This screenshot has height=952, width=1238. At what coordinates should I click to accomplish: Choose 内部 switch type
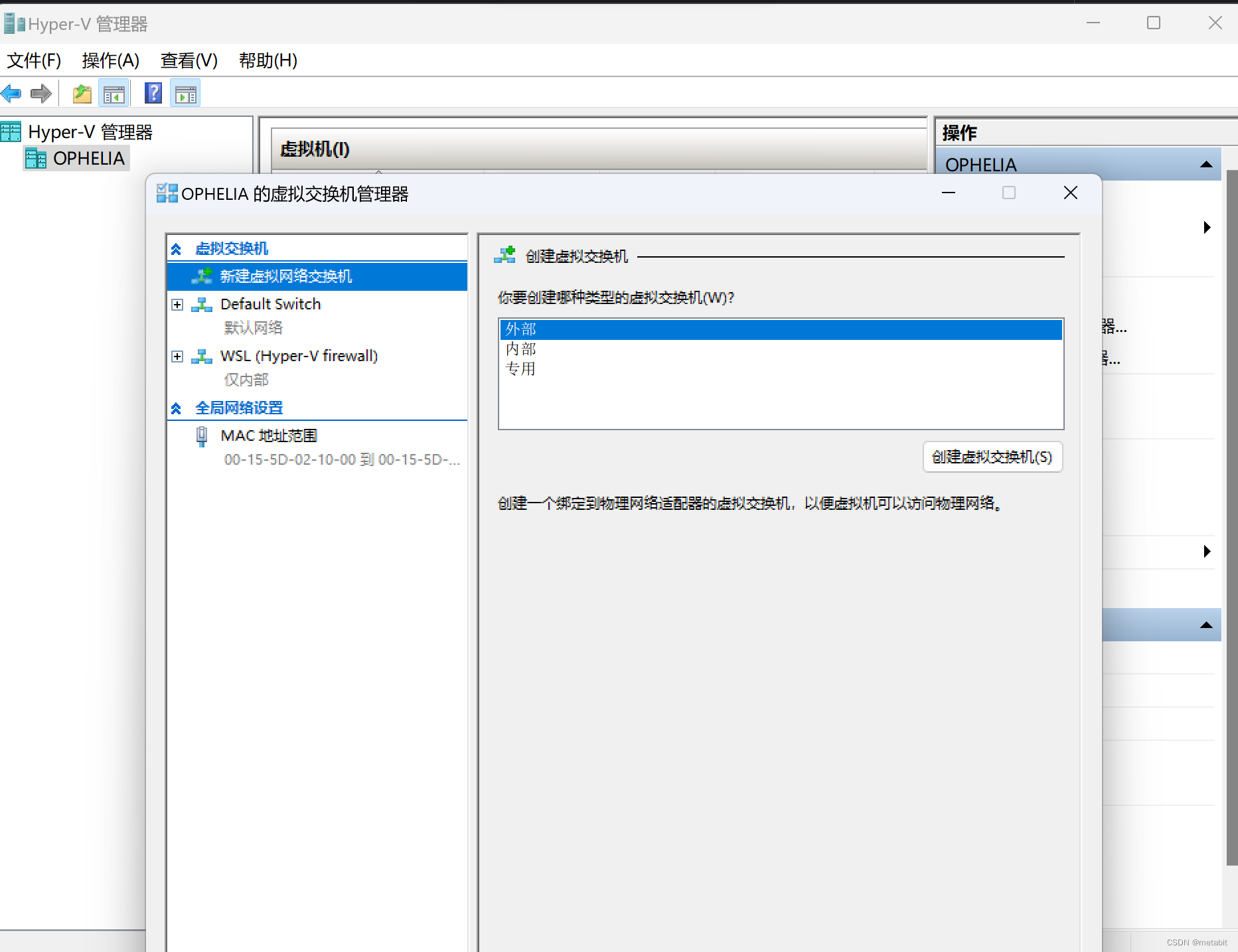tap(781, 349)
